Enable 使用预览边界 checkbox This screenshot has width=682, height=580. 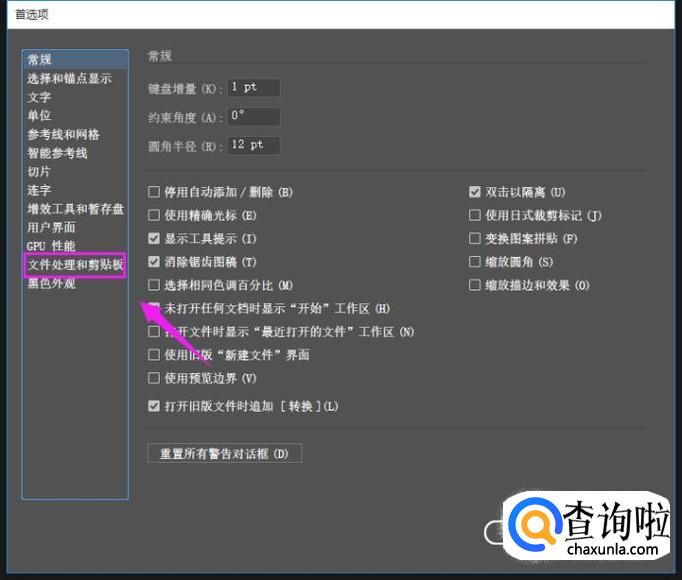point(154,378)
